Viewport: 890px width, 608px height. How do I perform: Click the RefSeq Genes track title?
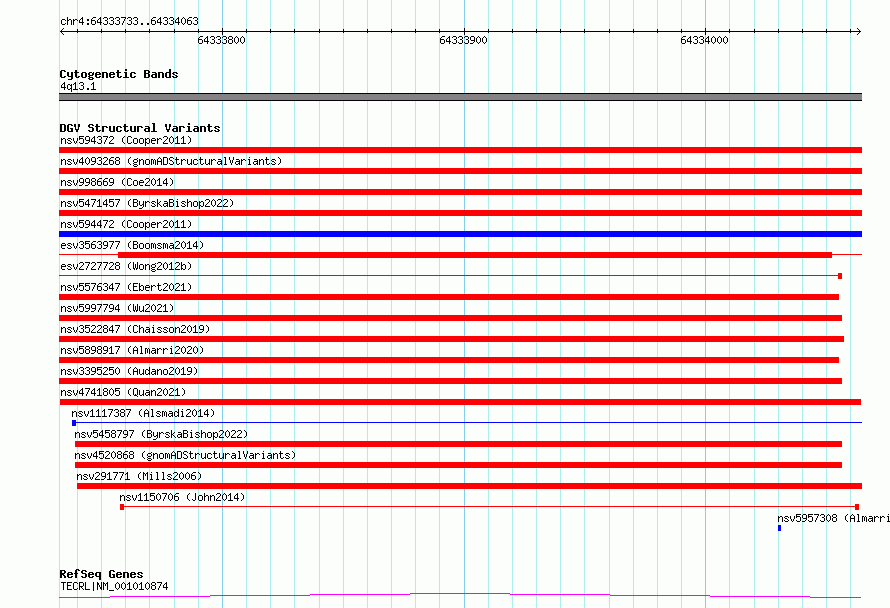pos(101,574)
